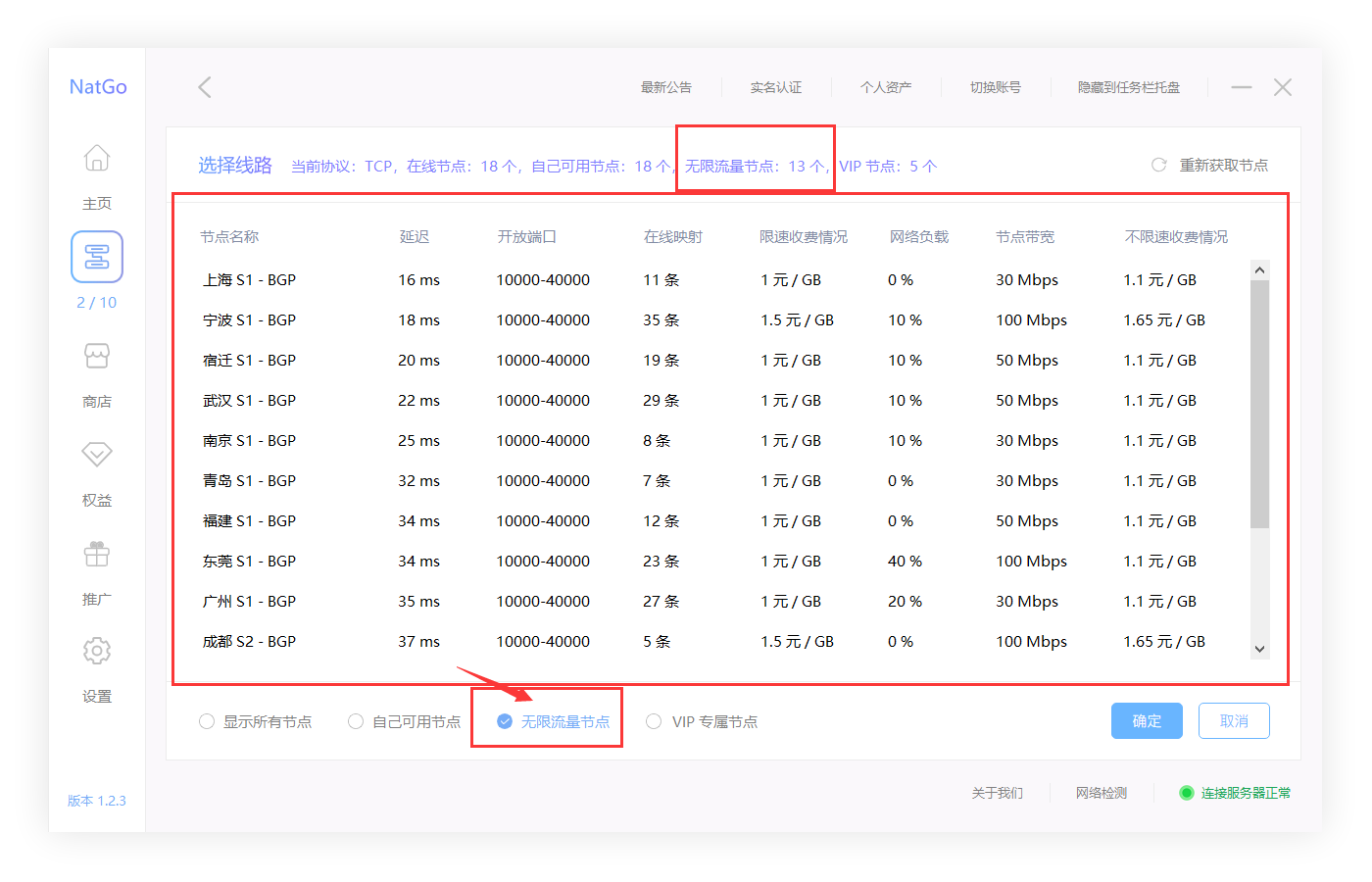Click the refresh icon beside 重新获取节点

coord(1158,165)
